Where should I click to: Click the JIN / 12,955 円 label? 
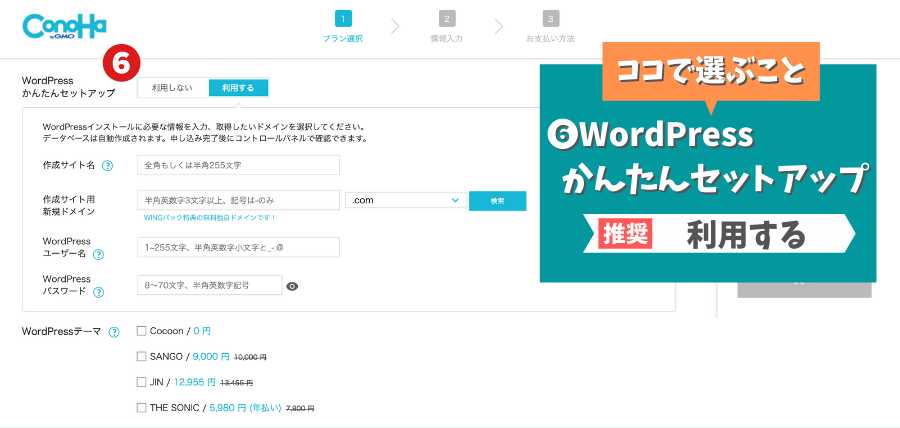click(201, 382)
